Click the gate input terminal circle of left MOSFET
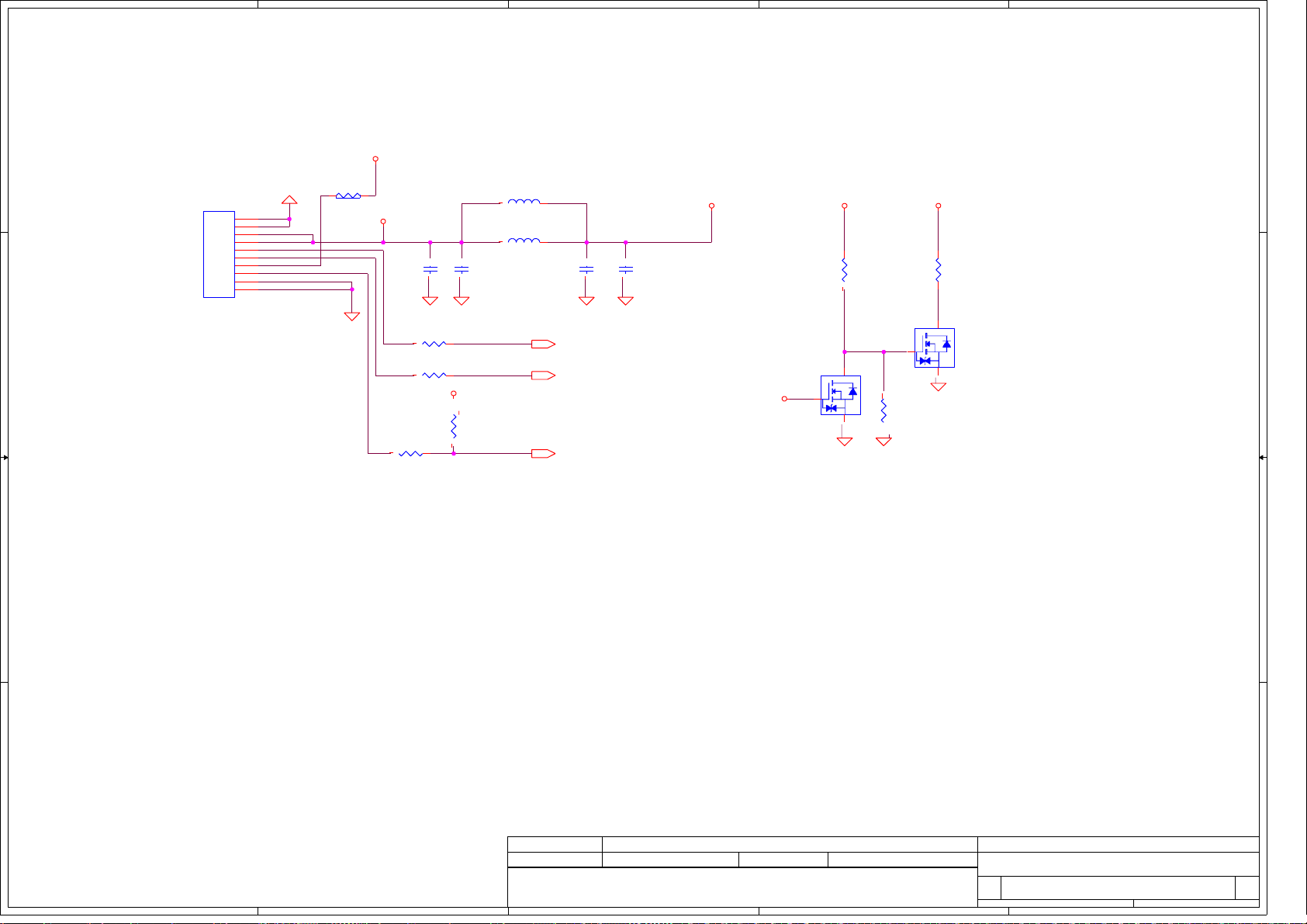This screenshot has height=924, width=1307. 784,399
